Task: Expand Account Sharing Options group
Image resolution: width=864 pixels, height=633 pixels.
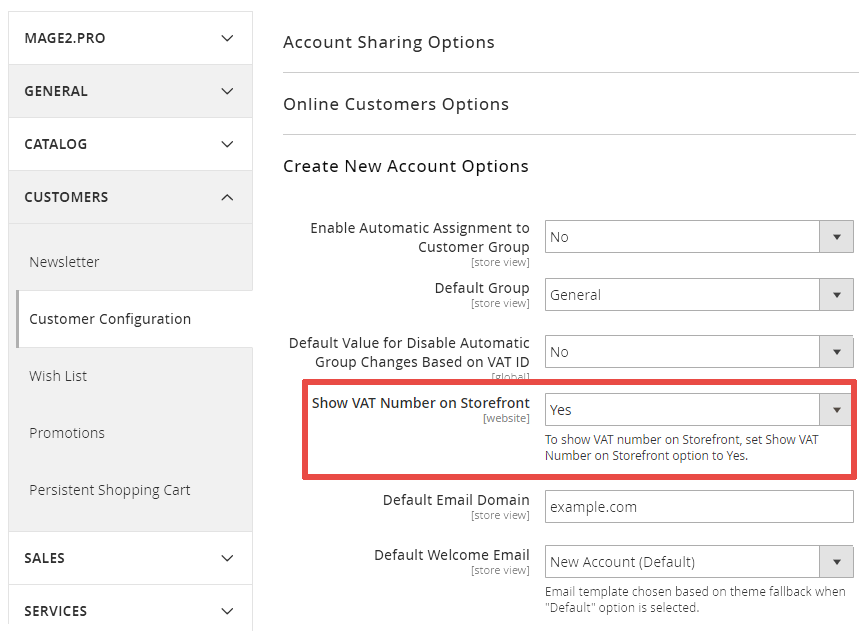Action: point(389,42)
